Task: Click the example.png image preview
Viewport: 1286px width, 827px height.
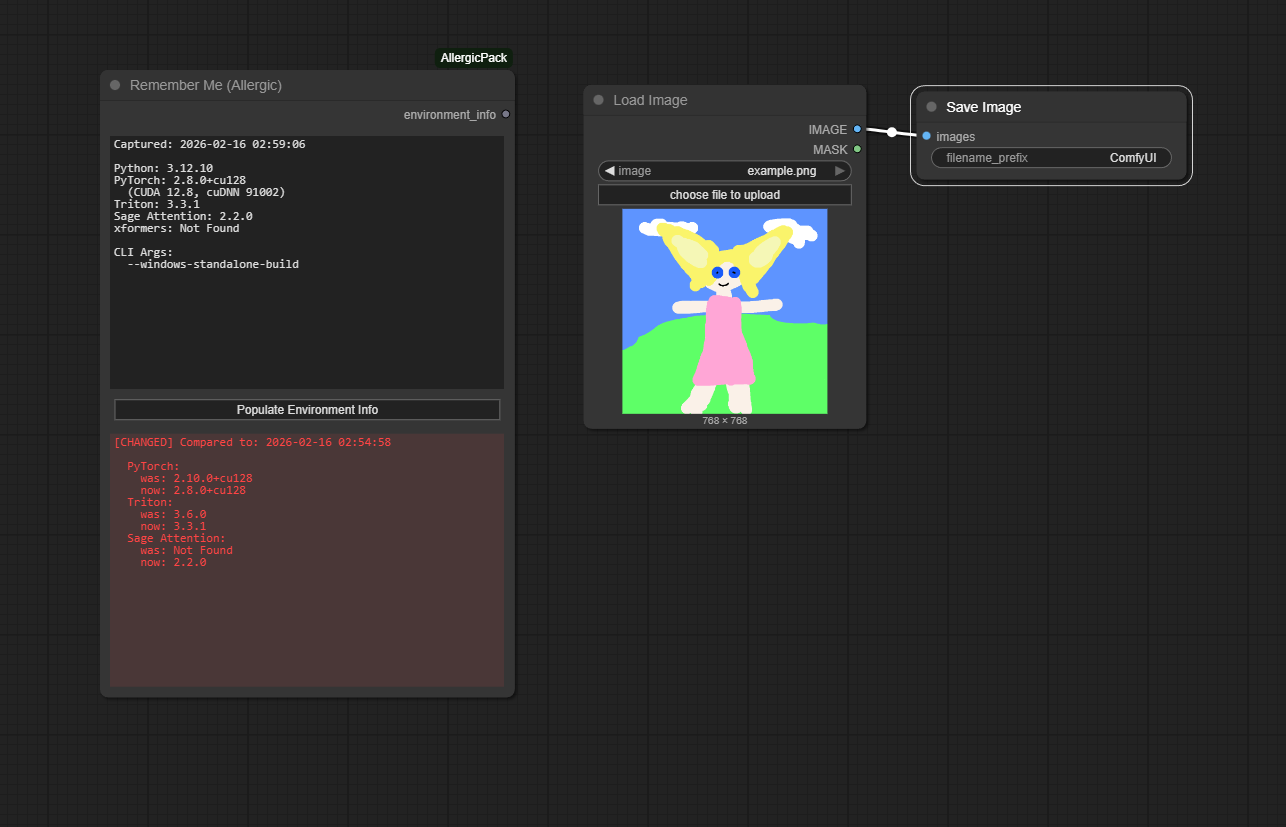Action: pyautogui.click(x=725, y=311)
